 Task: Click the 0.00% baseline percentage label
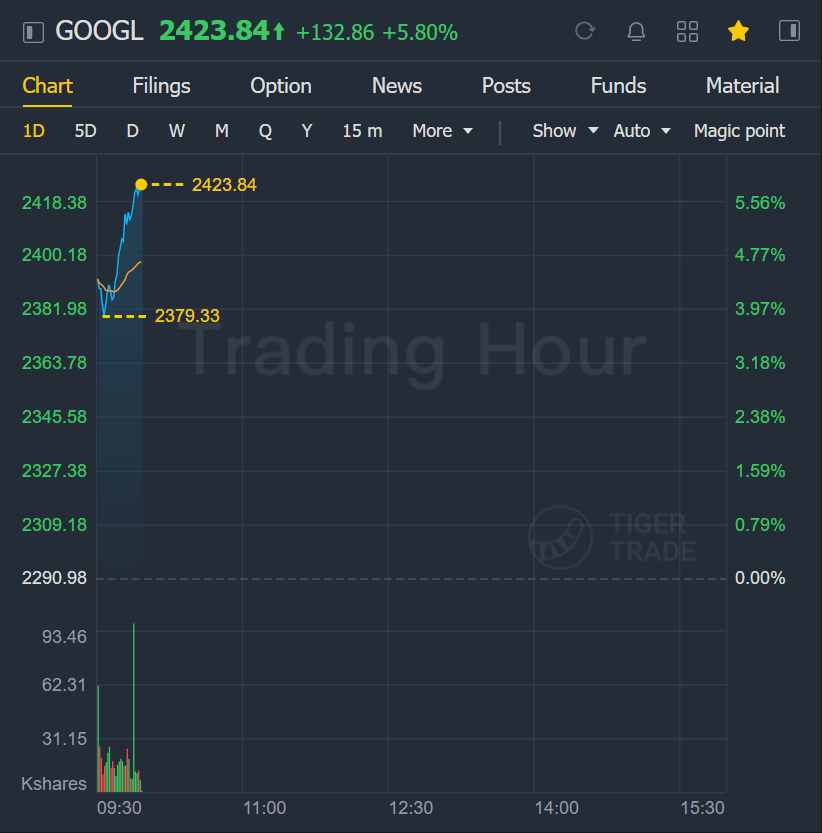760,578
